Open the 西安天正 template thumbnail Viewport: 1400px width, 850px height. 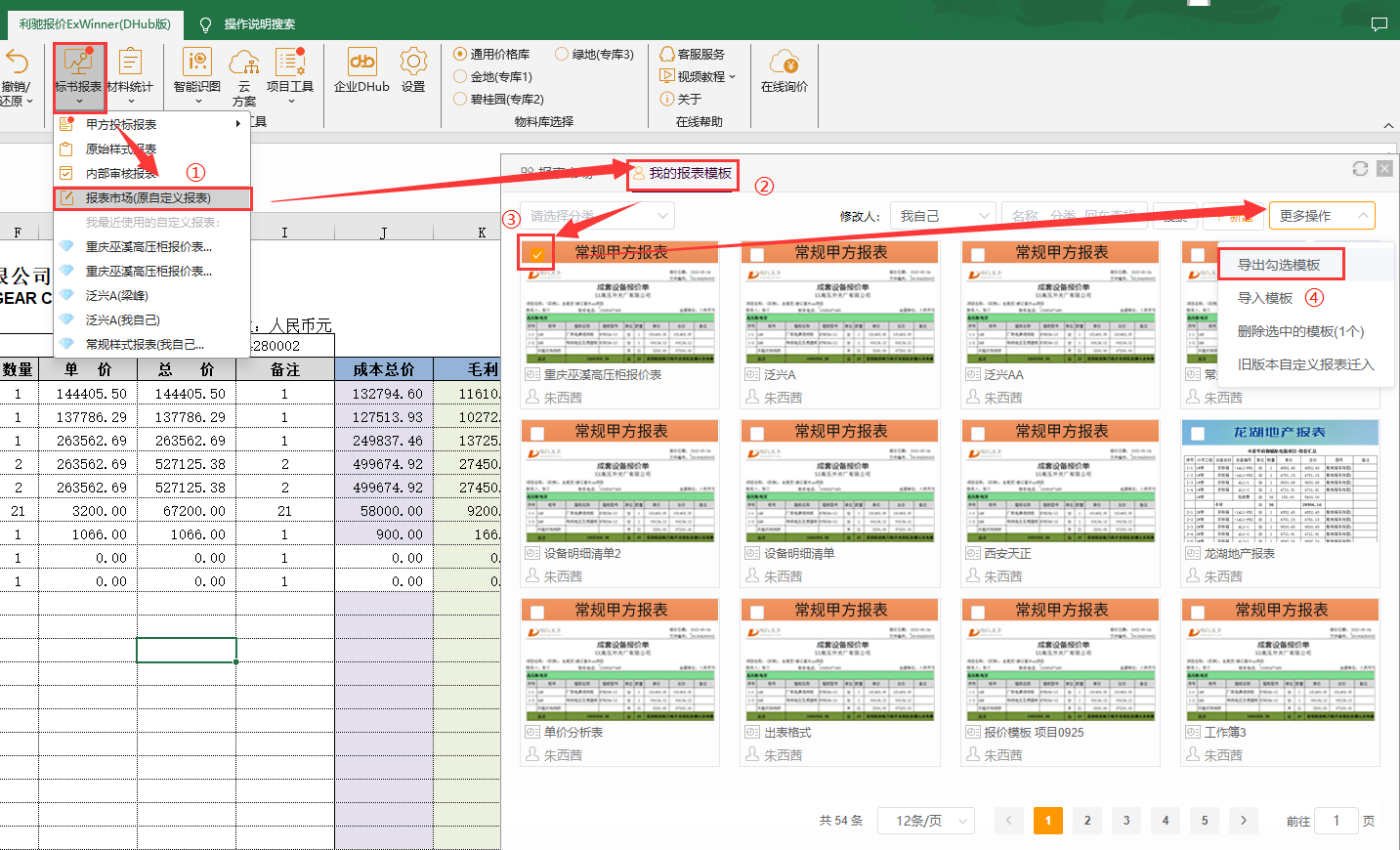click(x=1061, y=481)
